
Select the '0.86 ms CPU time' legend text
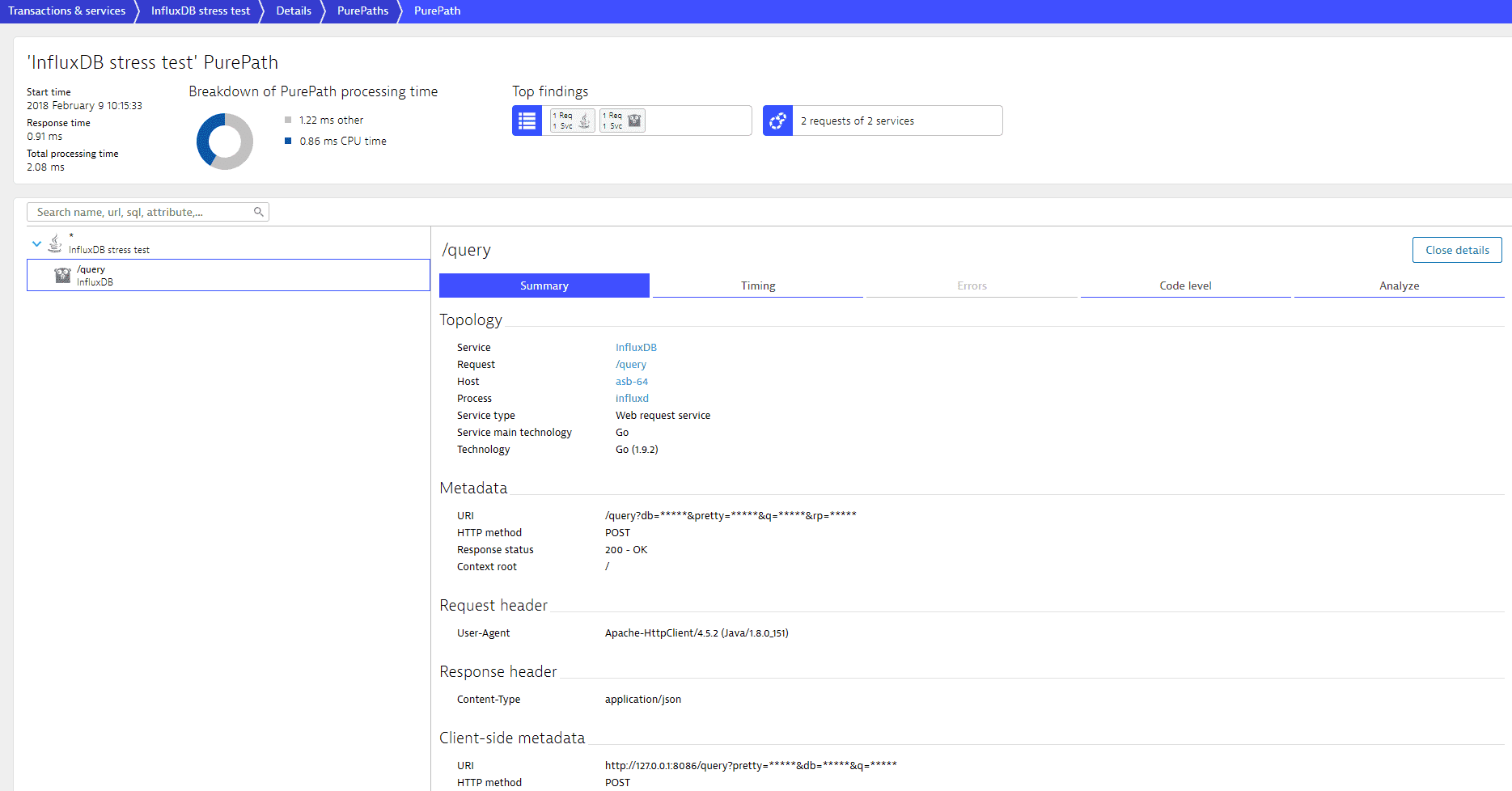point(343,142)
